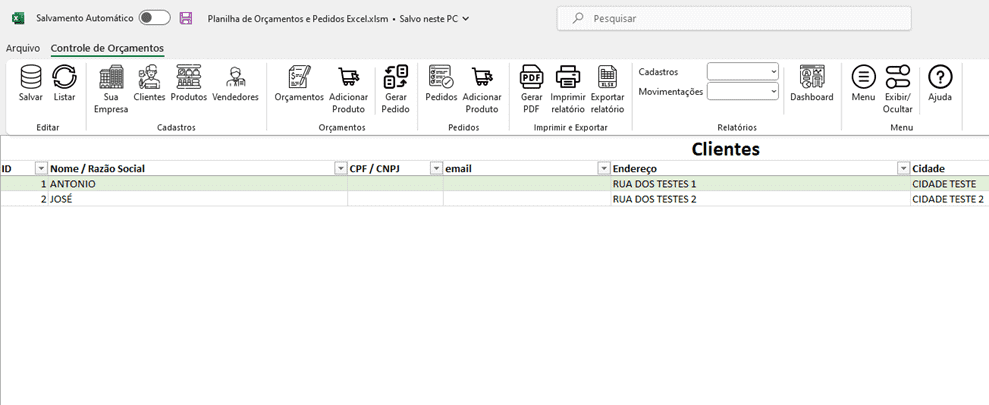
Task: Select the RUA DOS TESTES 2 cell
Action: (x=761, y=199)
